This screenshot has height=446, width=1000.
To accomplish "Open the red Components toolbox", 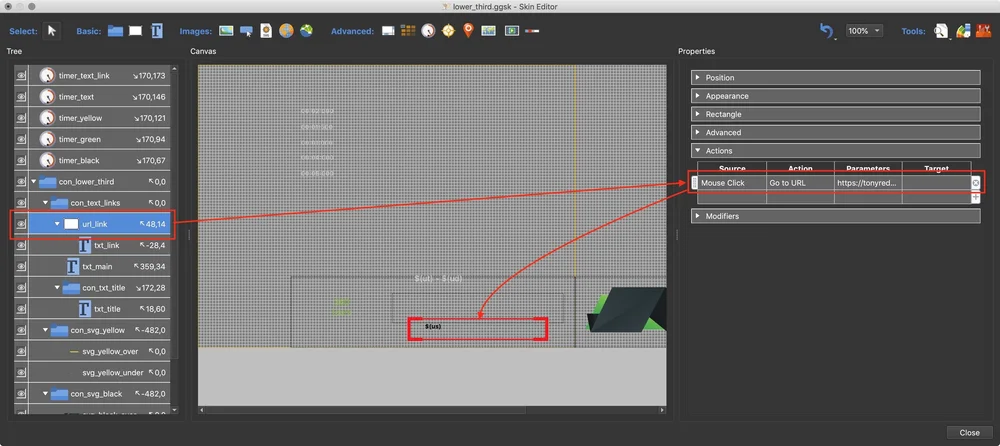I will (x=983, y=31).
